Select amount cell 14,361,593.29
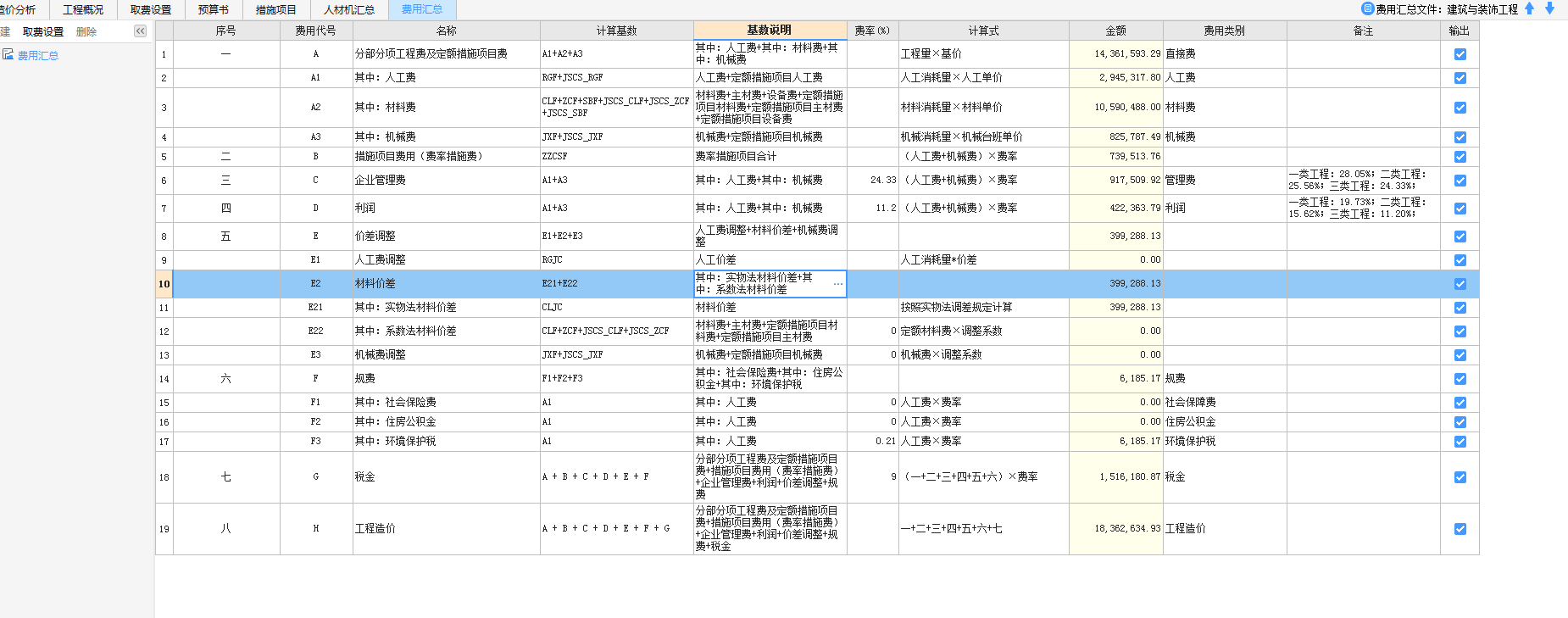 click(x=1115, y=54)
